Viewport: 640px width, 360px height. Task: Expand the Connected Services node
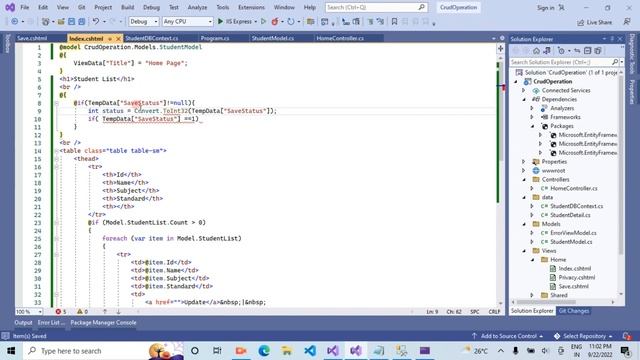tap(524, 90)
